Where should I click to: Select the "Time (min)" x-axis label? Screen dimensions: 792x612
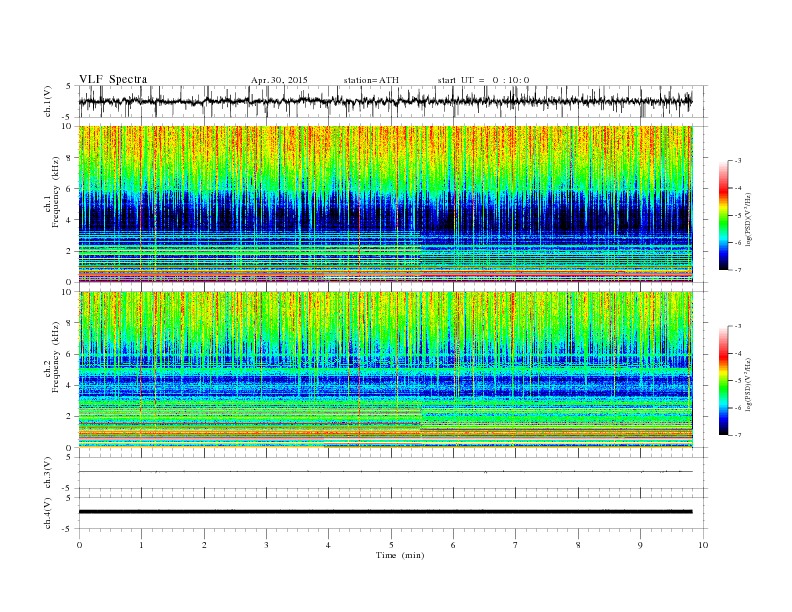400,555
